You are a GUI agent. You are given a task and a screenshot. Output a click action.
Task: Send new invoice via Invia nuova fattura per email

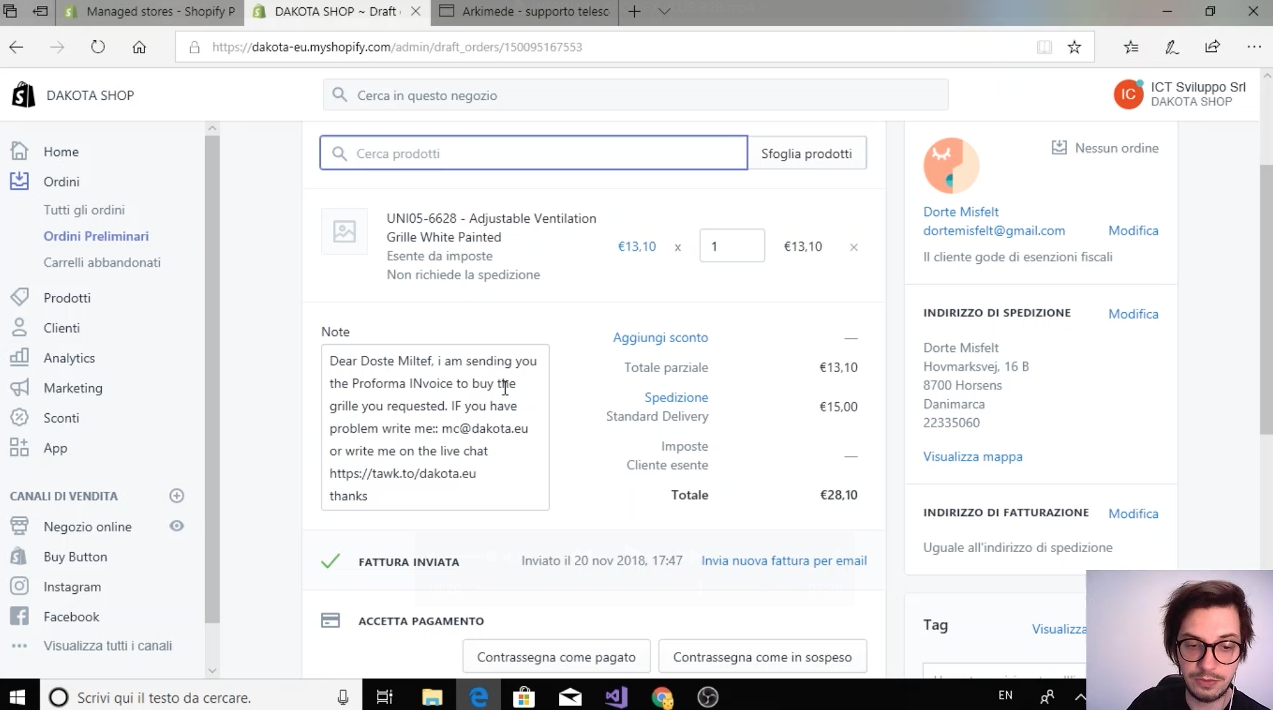[784, 561]
